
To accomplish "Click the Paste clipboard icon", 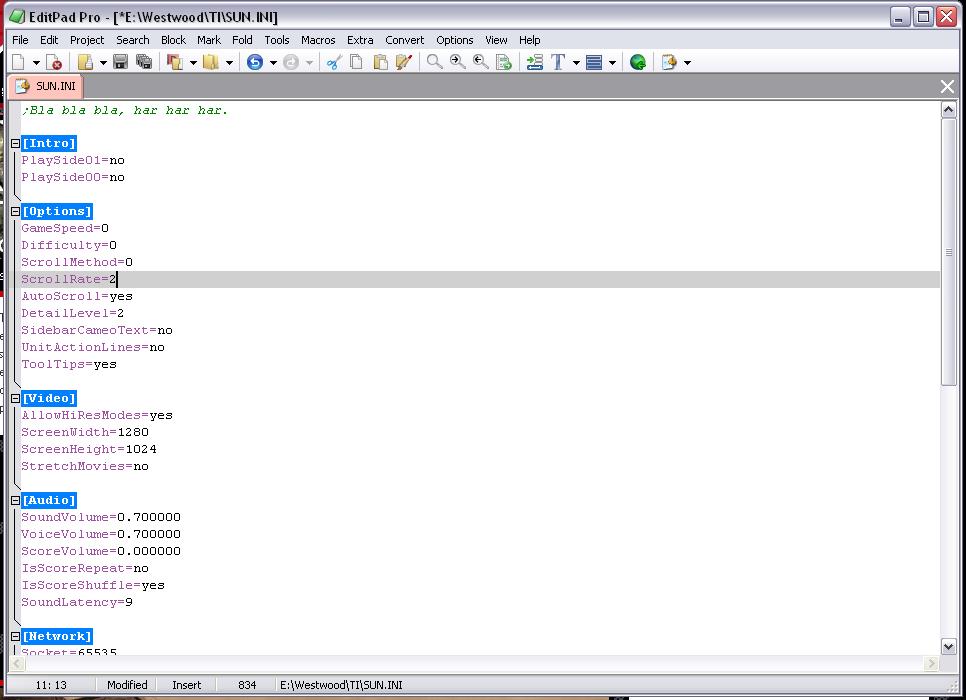I will point(380,62).
